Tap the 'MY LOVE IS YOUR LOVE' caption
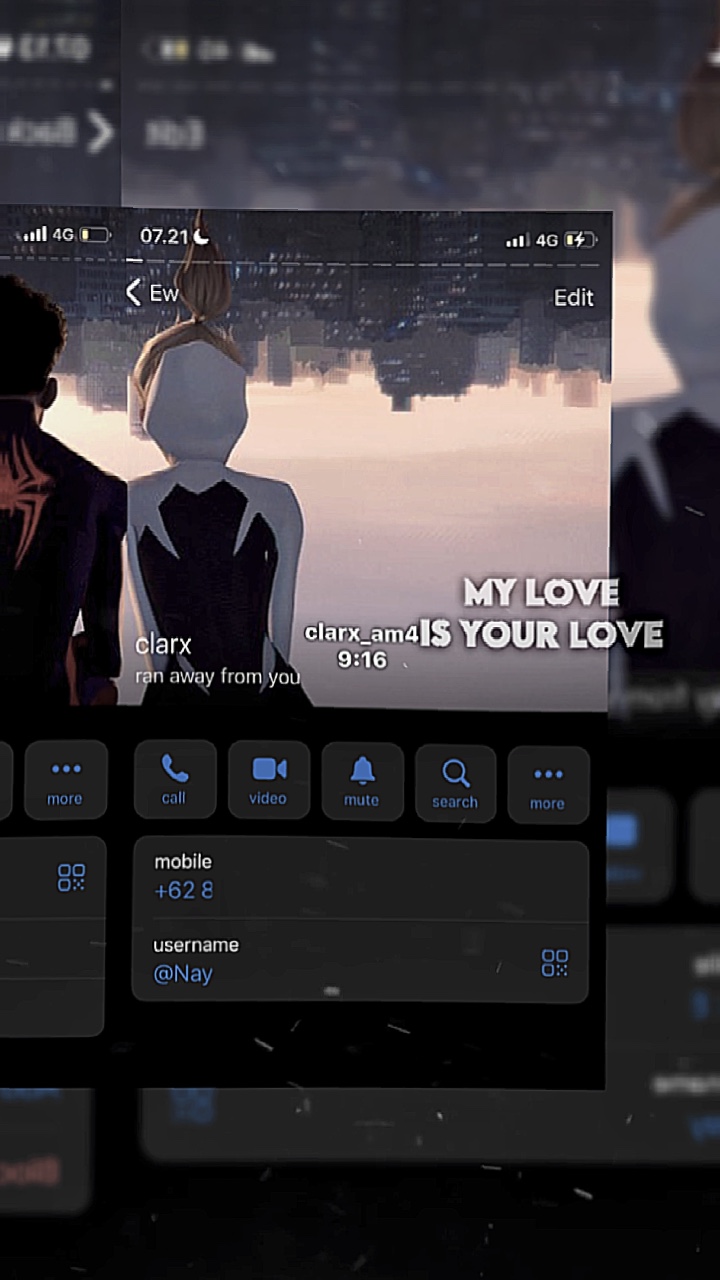The height and width of the screenshot is (1280, 720). pos(541,613)
